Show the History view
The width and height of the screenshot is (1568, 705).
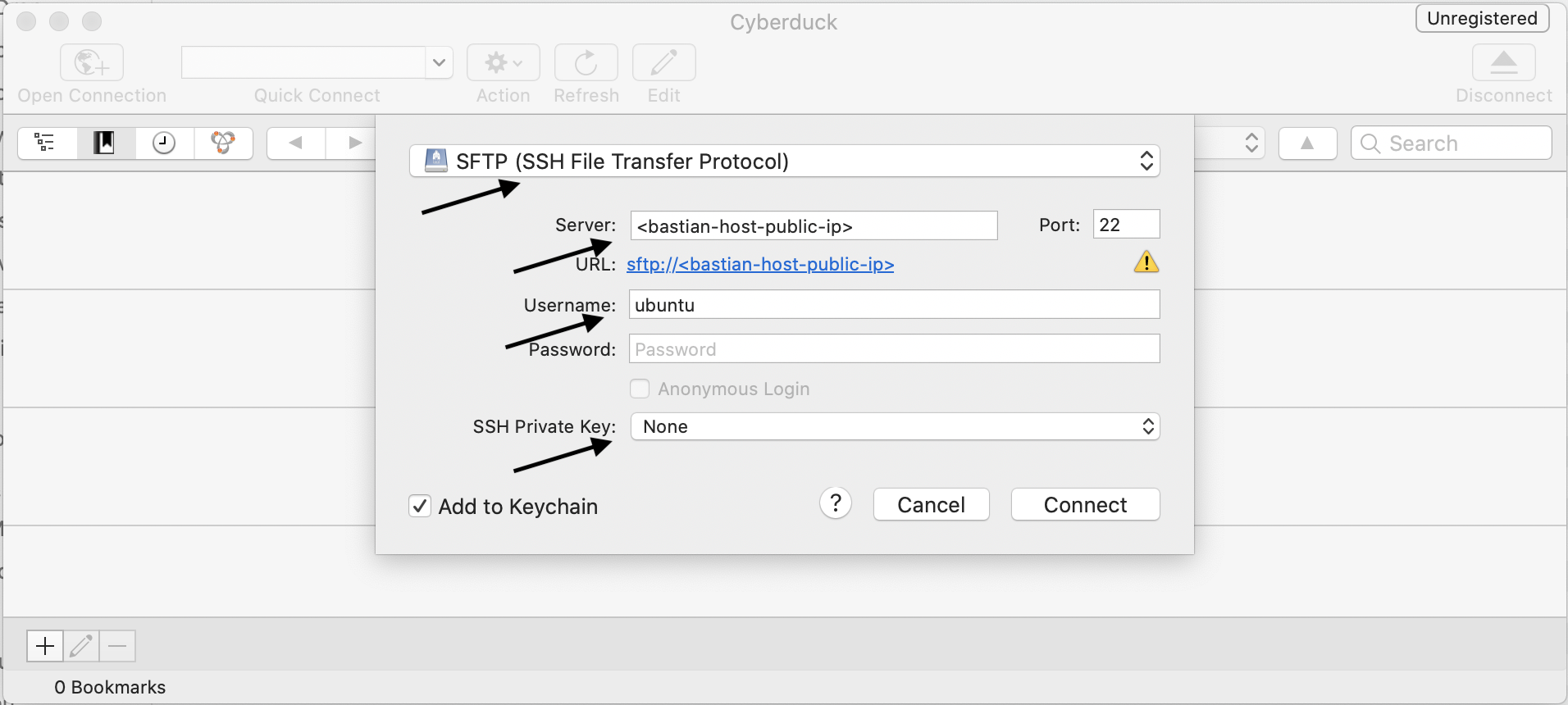[165, 143]
